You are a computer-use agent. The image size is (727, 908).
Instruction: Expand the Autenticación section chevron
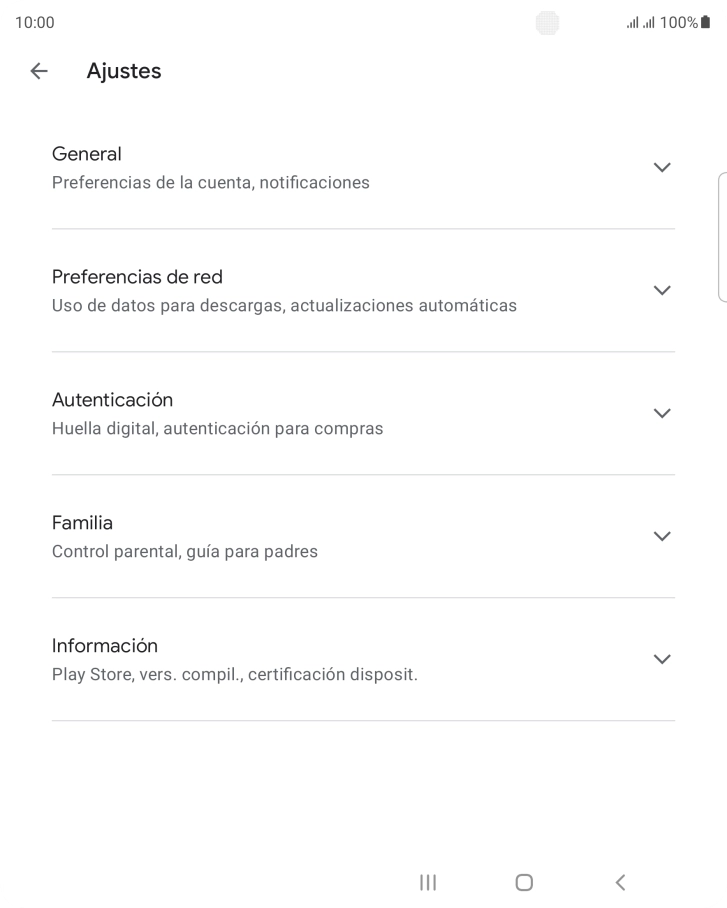click(x=661, y=413)
